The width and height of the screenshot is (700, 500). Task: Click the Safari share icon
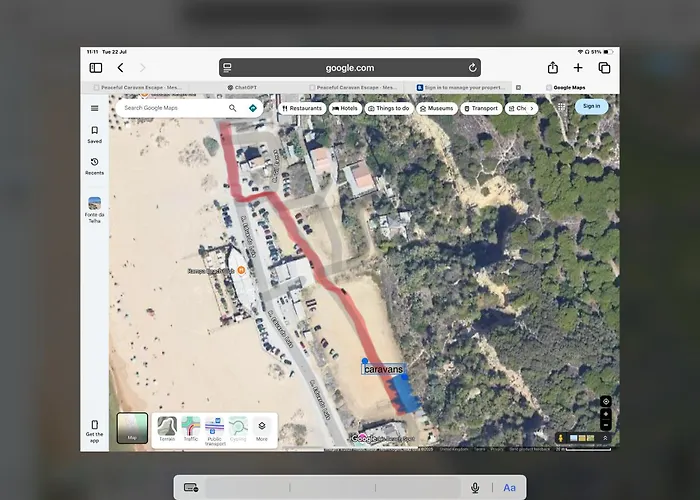(552, 68)
